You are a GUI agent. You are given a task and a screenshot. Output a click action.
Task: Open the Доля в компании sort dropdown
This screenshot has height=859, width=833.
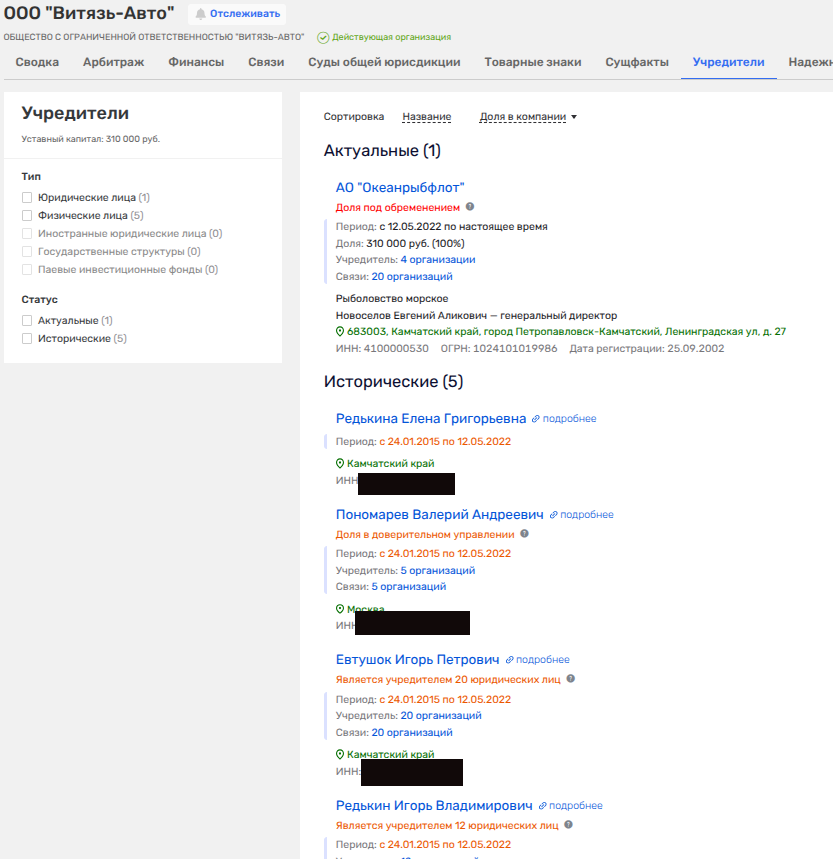pyautogui.click(x=528, y=117)
